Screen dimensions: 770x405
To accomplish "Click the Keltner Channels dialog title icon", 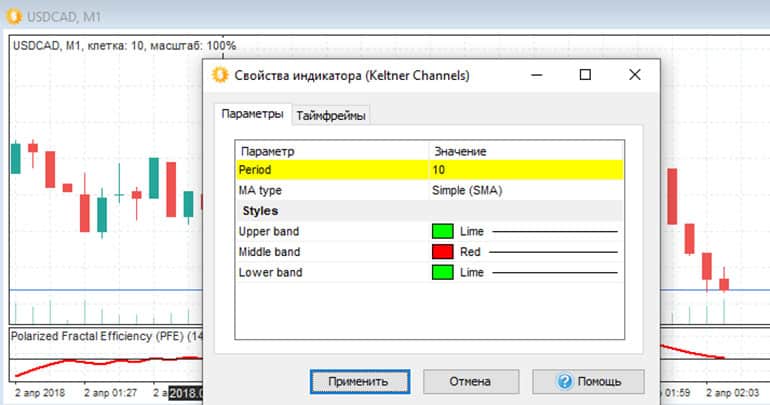I will pos(220,75).
